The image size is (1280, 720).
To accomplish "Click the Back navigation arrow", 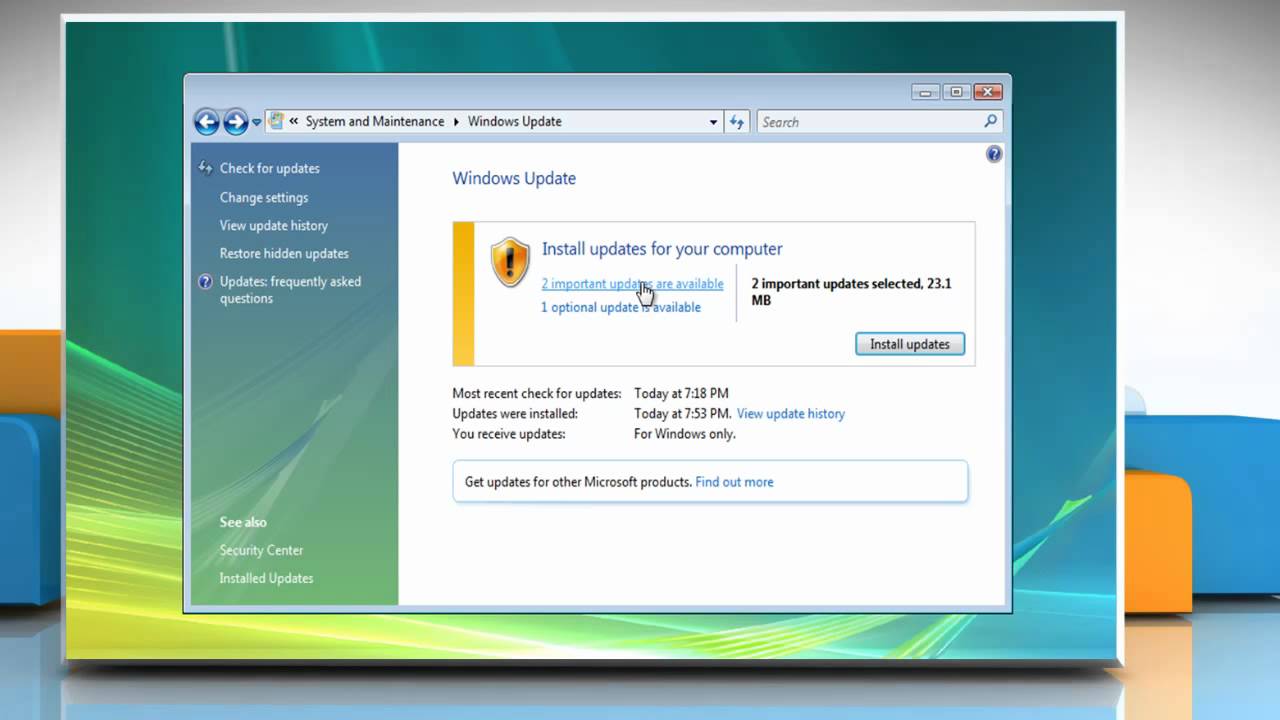I will coord(207,122).
